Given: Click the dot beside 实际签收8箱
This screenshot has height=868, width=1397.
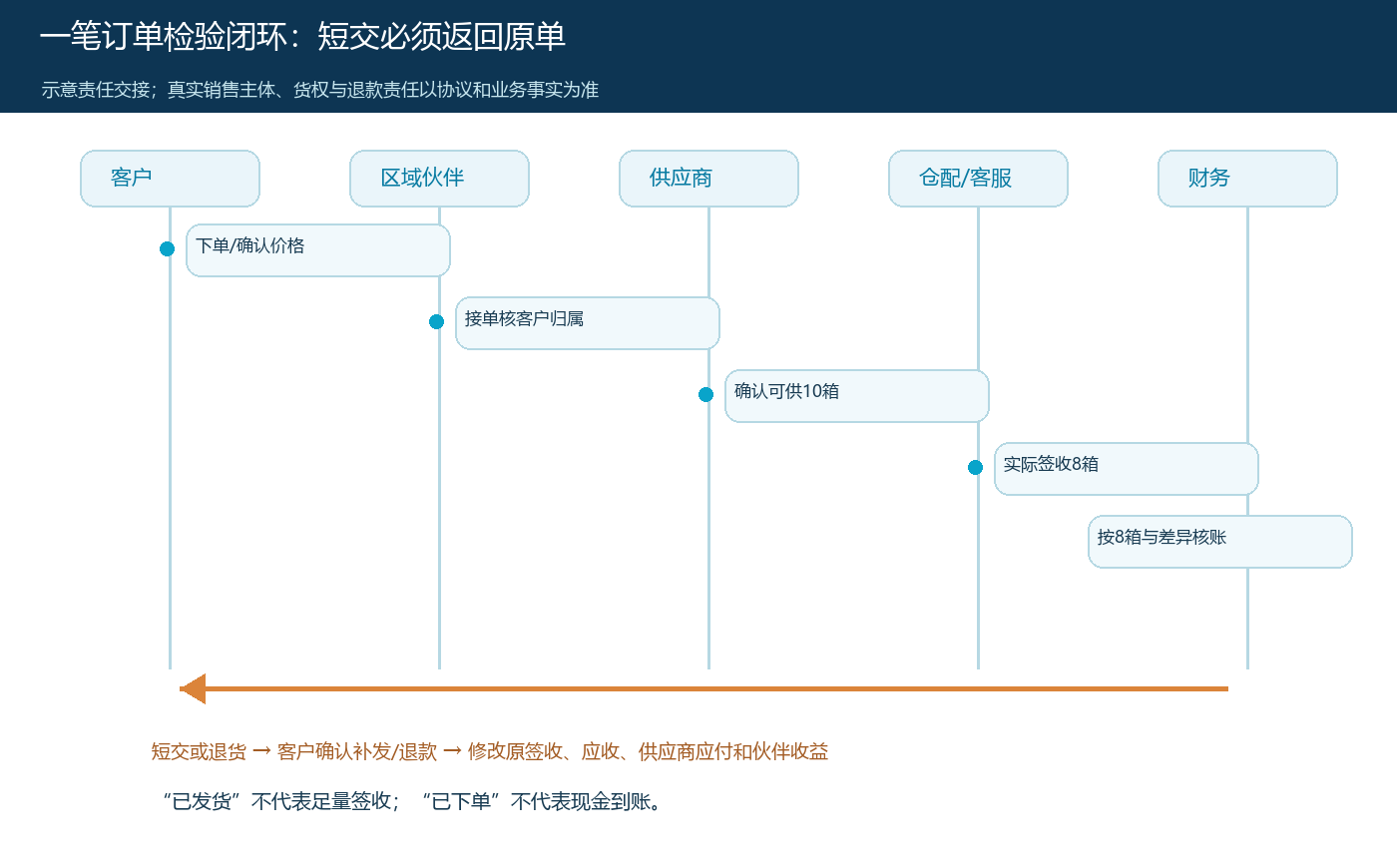Looking at the screenshot, I should [976, 467].
